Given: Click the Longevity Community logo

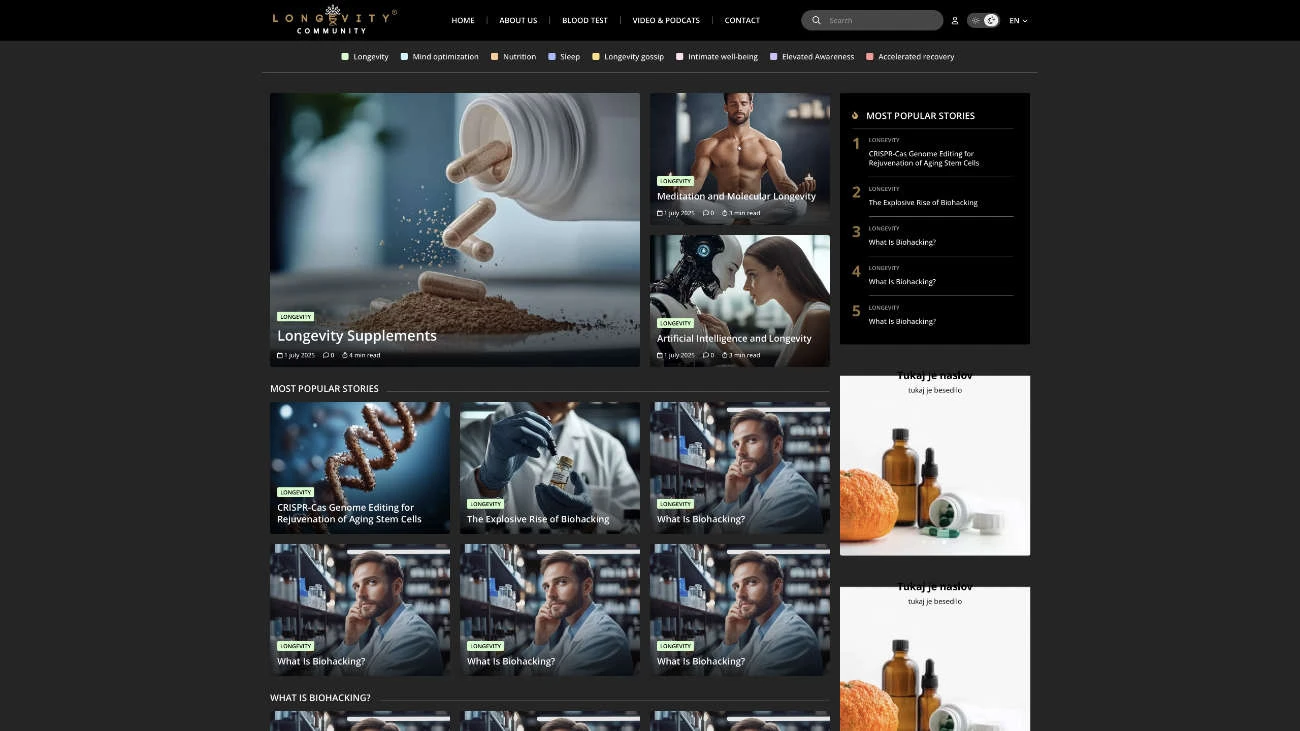Looking at the screenshot, I should [330, 20].
